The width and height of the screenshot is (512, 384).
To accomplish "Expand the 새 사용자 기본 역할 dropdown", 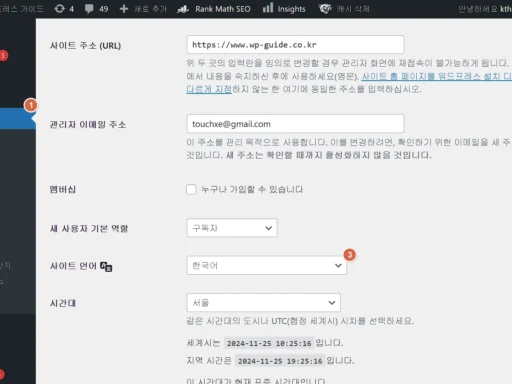I will [232, 228].
